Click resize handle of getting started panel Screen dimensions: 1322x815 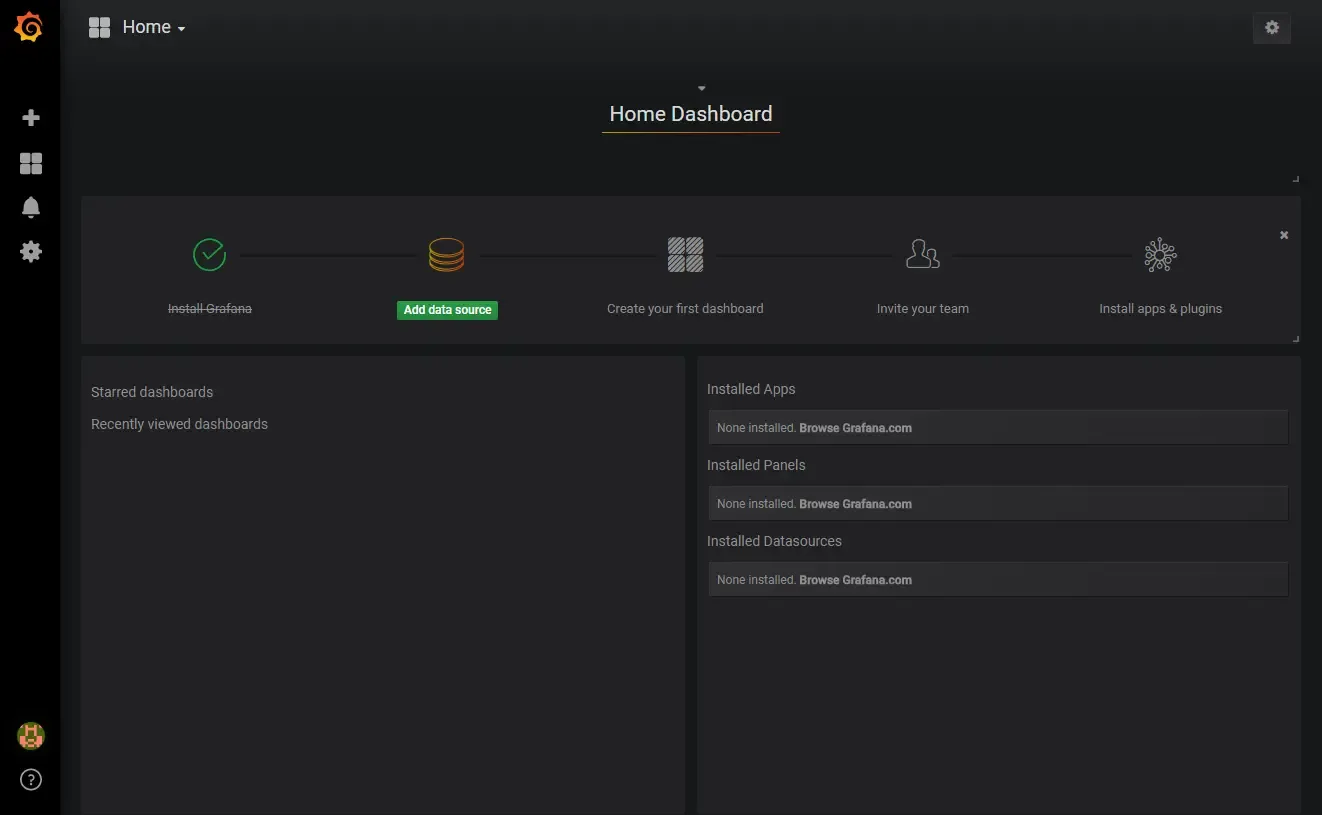[x=1295, y=339]
